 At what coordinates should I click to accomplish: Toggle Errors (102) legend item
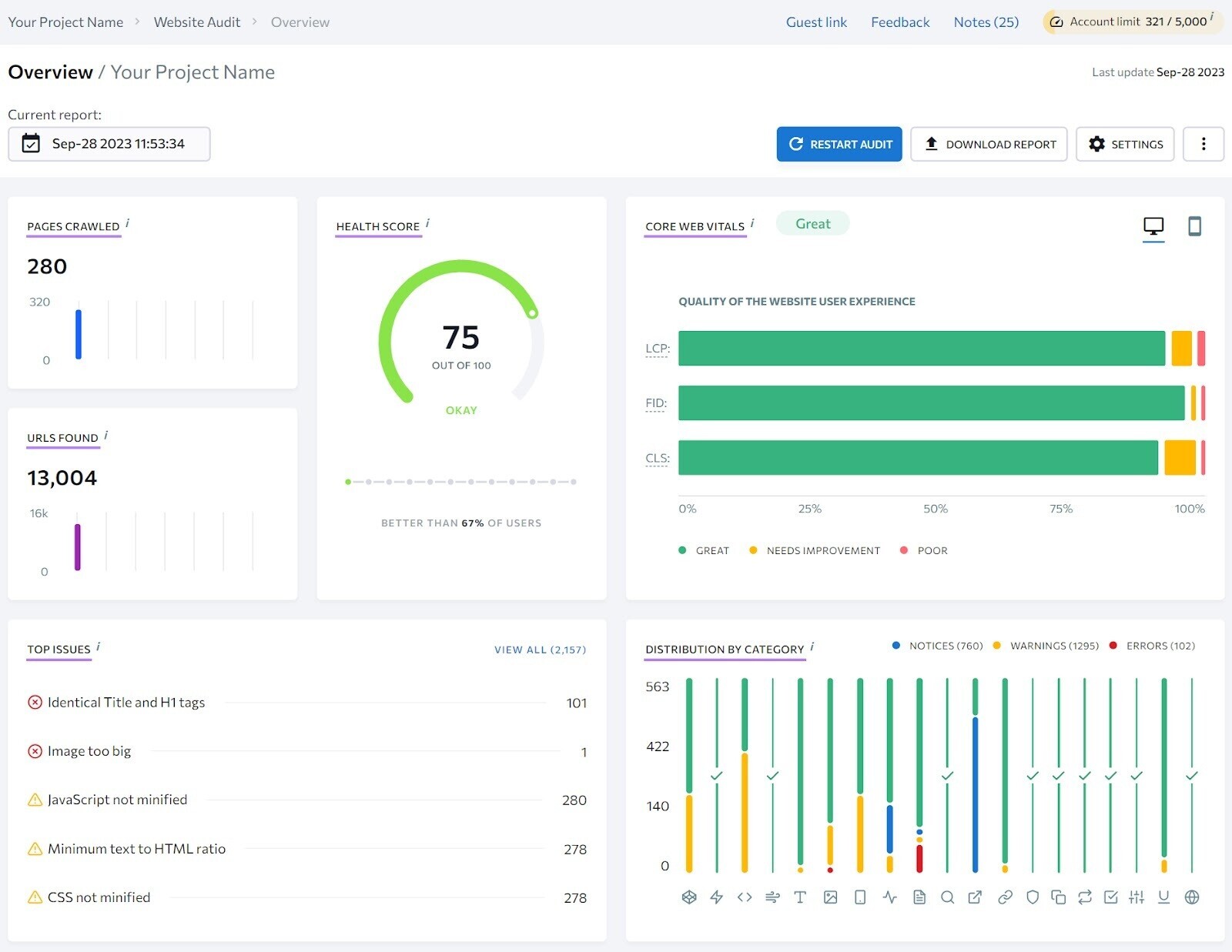(x=1152, y=646)
